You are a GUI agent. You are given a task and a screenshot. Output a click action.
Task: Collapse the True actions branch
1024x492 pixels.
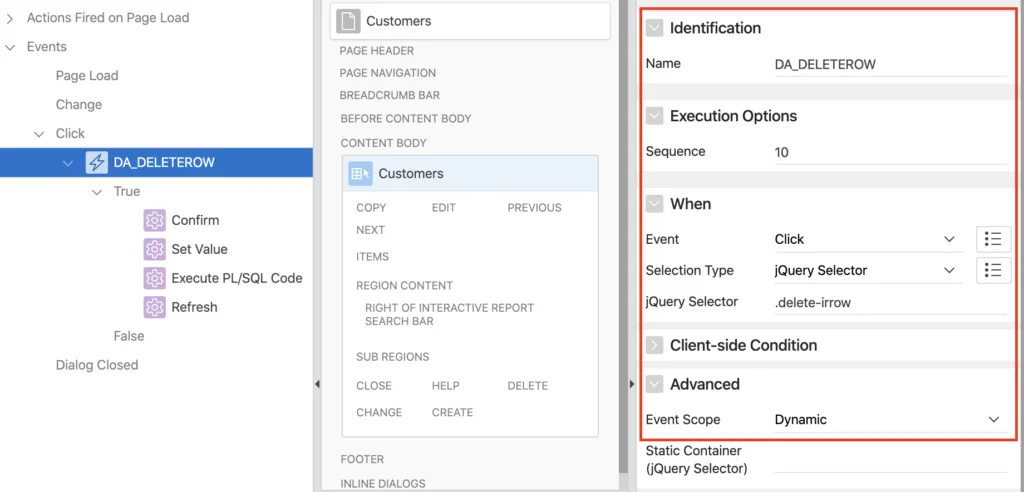click(97, 192)
